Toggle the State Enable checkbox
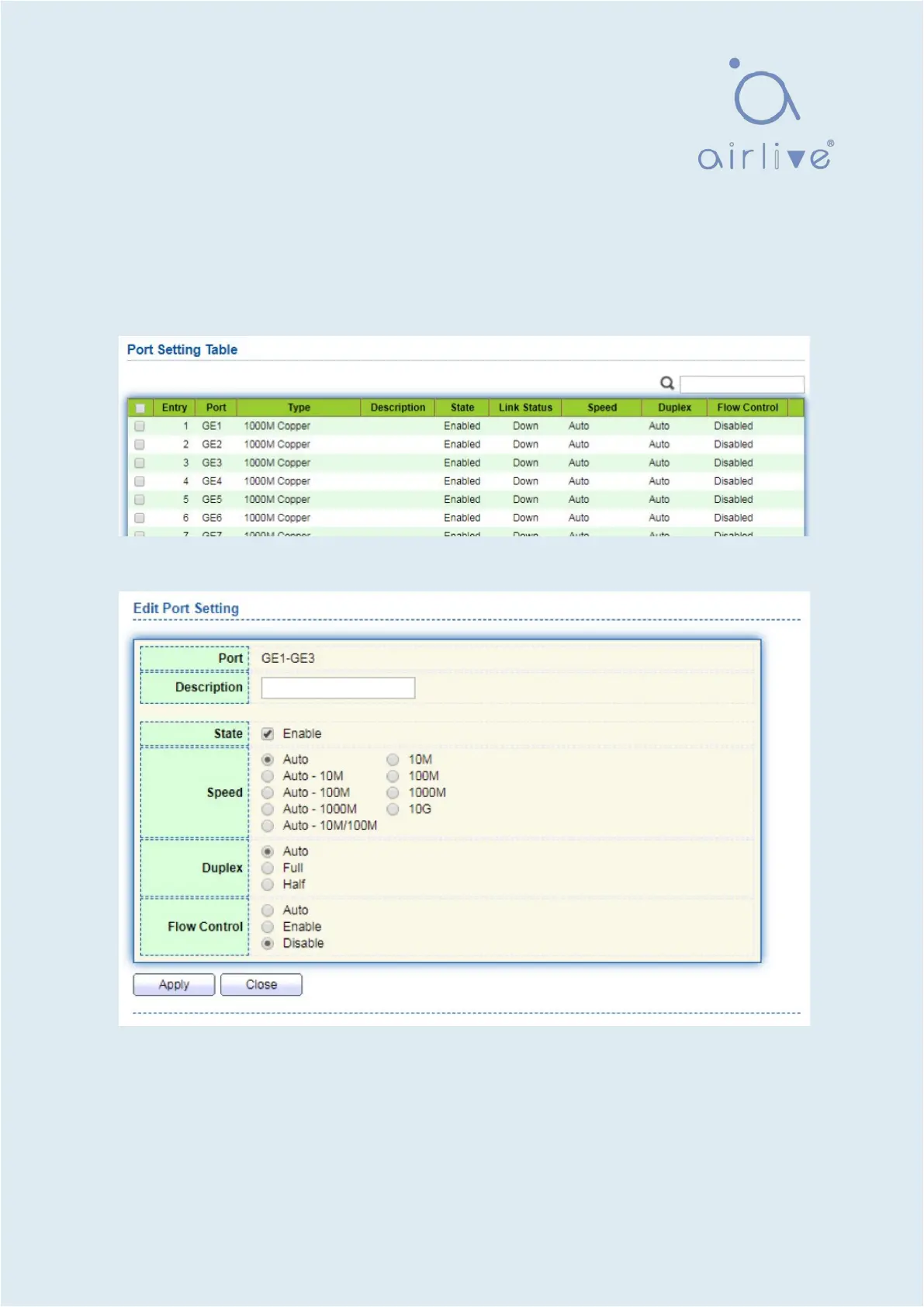 pos(268,734)
